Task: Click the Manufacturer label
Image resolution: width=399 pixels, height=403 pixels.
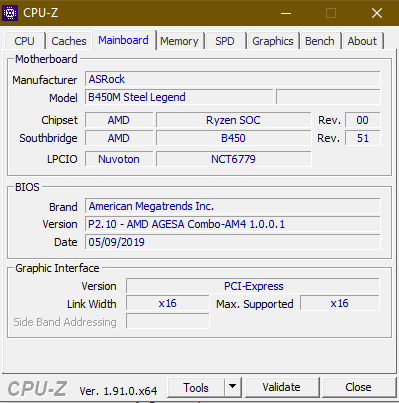Action: (45, 80)
